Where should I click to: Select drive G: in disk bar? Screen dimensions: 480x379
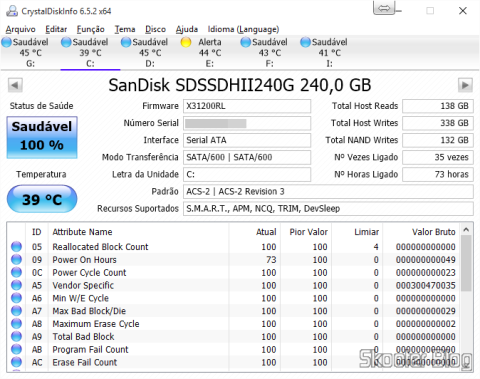(30, 53)
